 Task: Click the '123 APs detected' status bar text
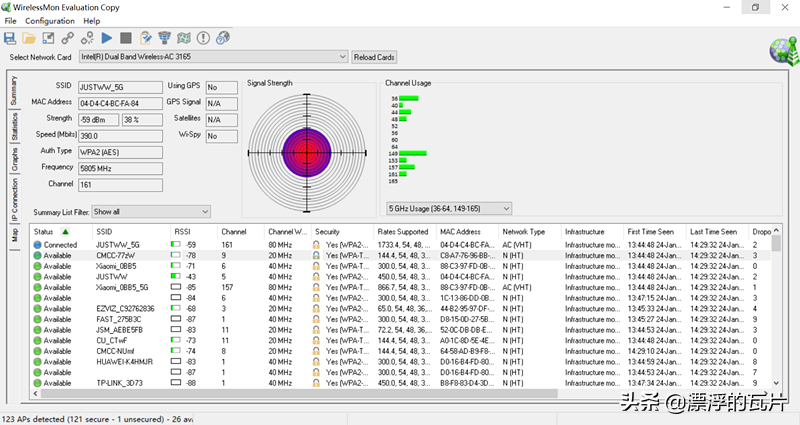[x=97, y=419]
